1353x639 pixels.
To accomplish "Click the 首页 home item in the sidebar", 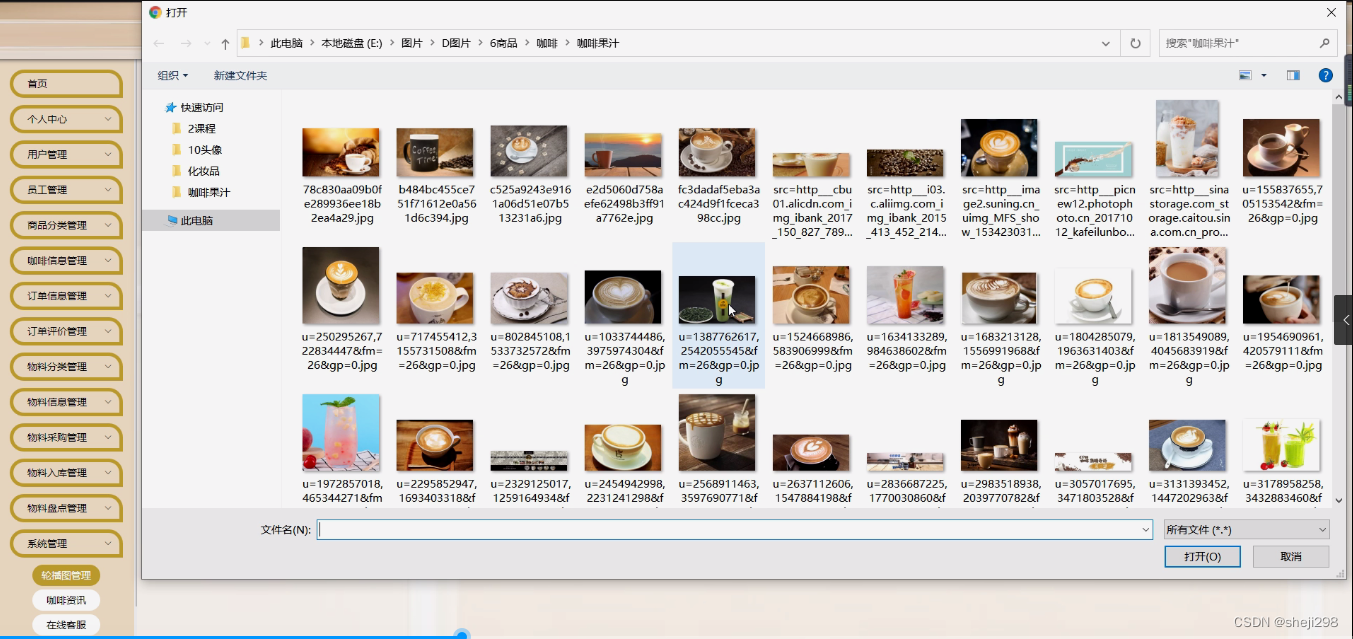I will [65, 84].
